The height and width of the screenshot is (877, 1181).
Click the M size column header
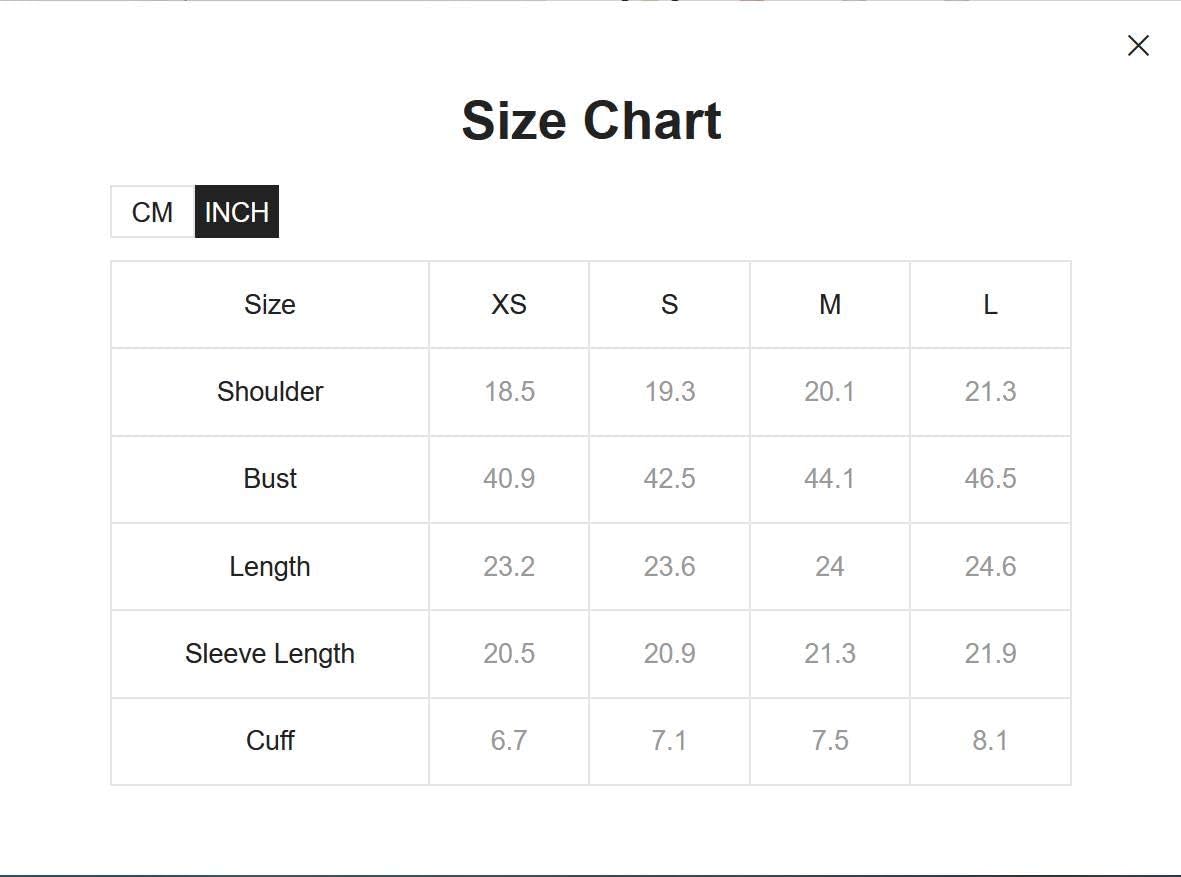coord(830,304)
